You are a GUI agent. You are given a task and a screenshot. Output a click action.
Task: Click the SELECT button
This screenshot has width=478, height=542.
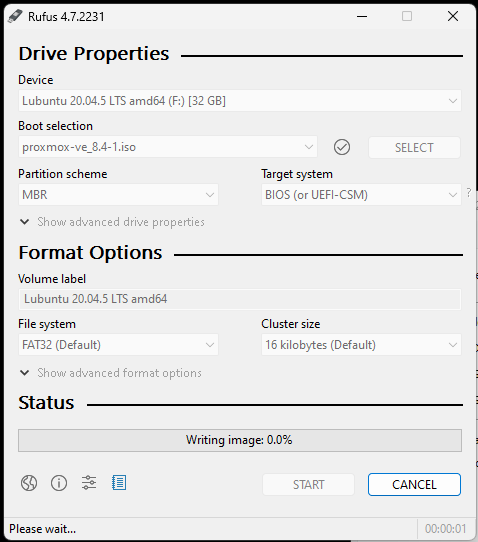coord(414,148)
